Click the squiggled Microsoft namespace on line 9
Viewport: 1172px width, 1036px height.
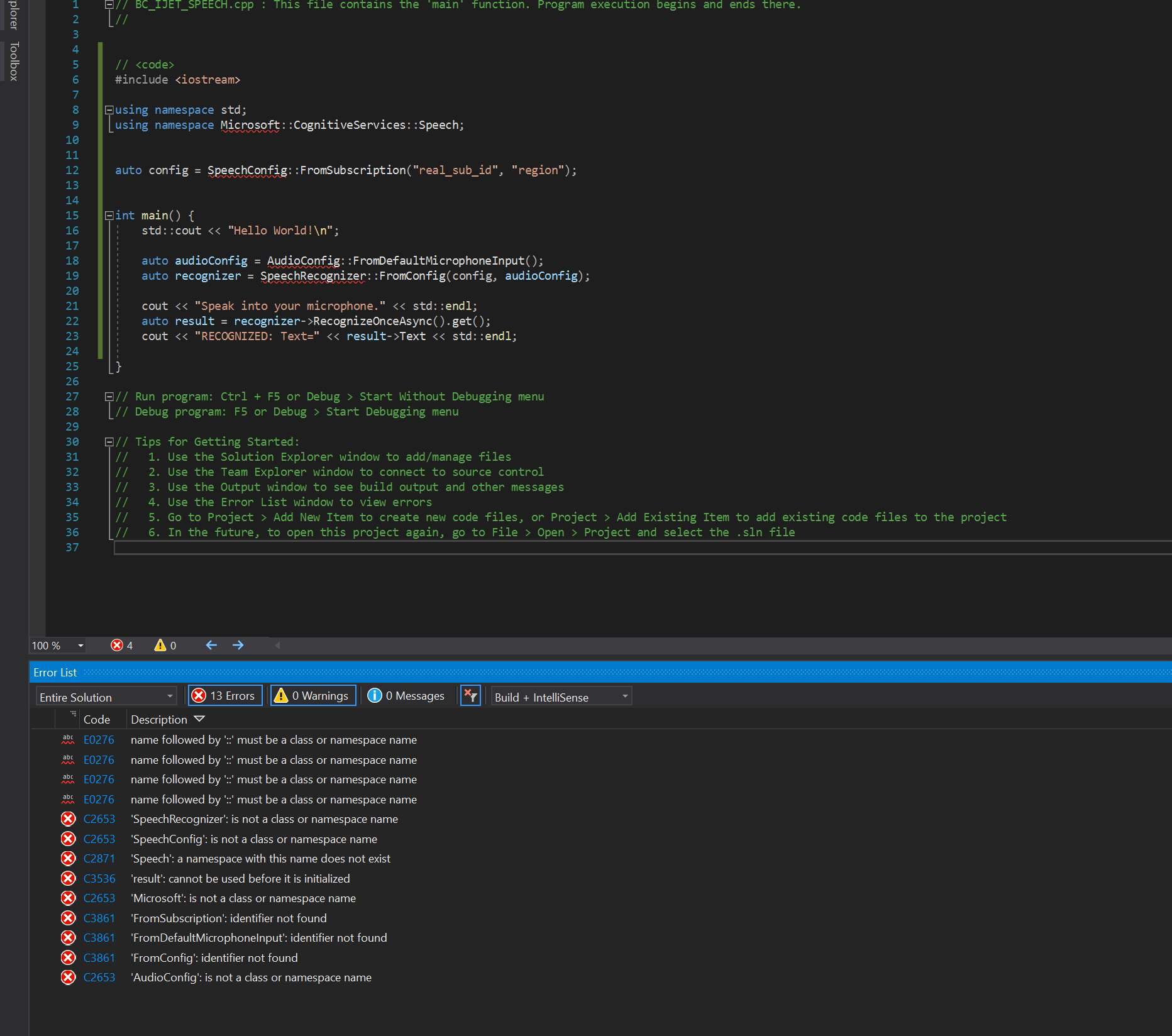(250, 125)
